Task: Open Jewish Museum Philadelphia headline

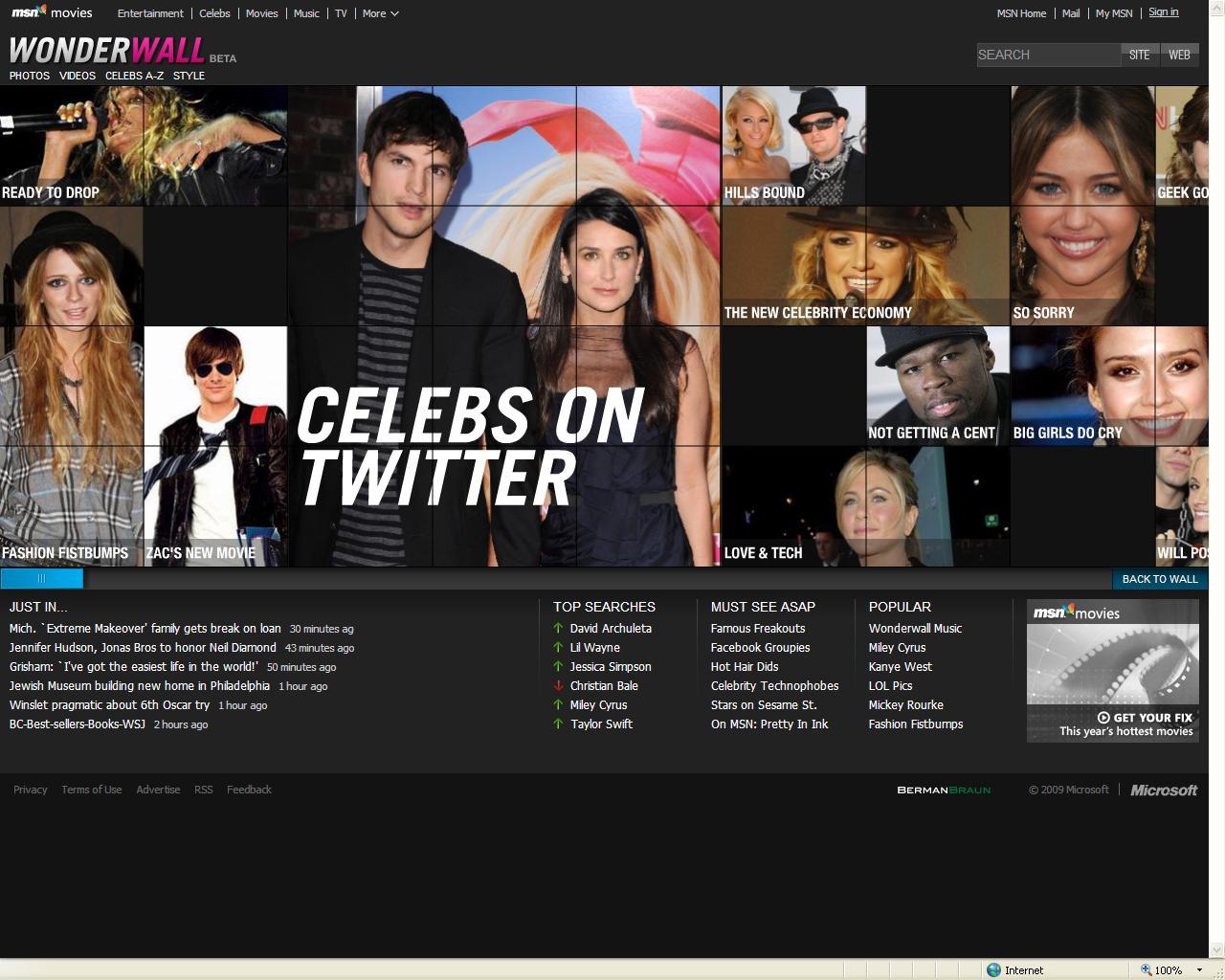Action: pyautogui.click(x=140, y=686)
